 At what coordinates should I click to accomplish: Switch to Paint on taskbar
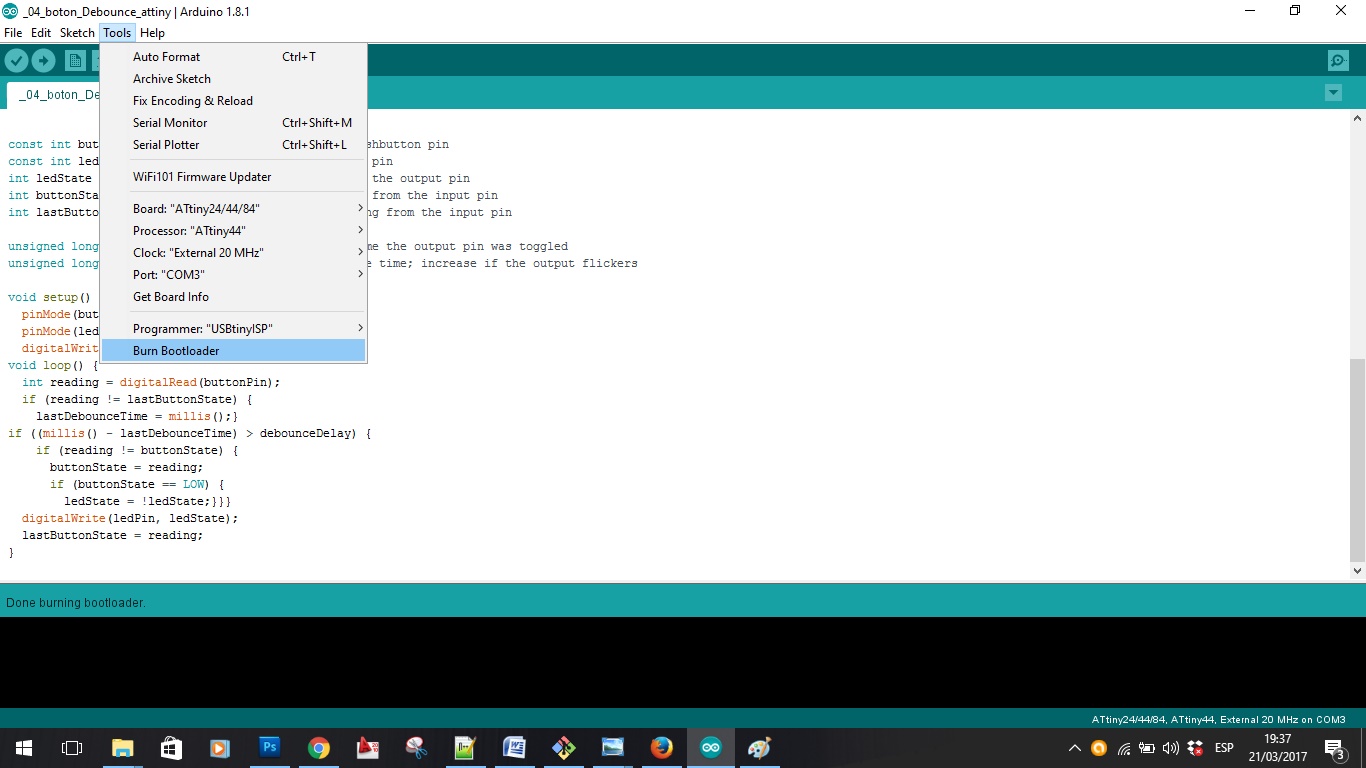click(759, 748)
